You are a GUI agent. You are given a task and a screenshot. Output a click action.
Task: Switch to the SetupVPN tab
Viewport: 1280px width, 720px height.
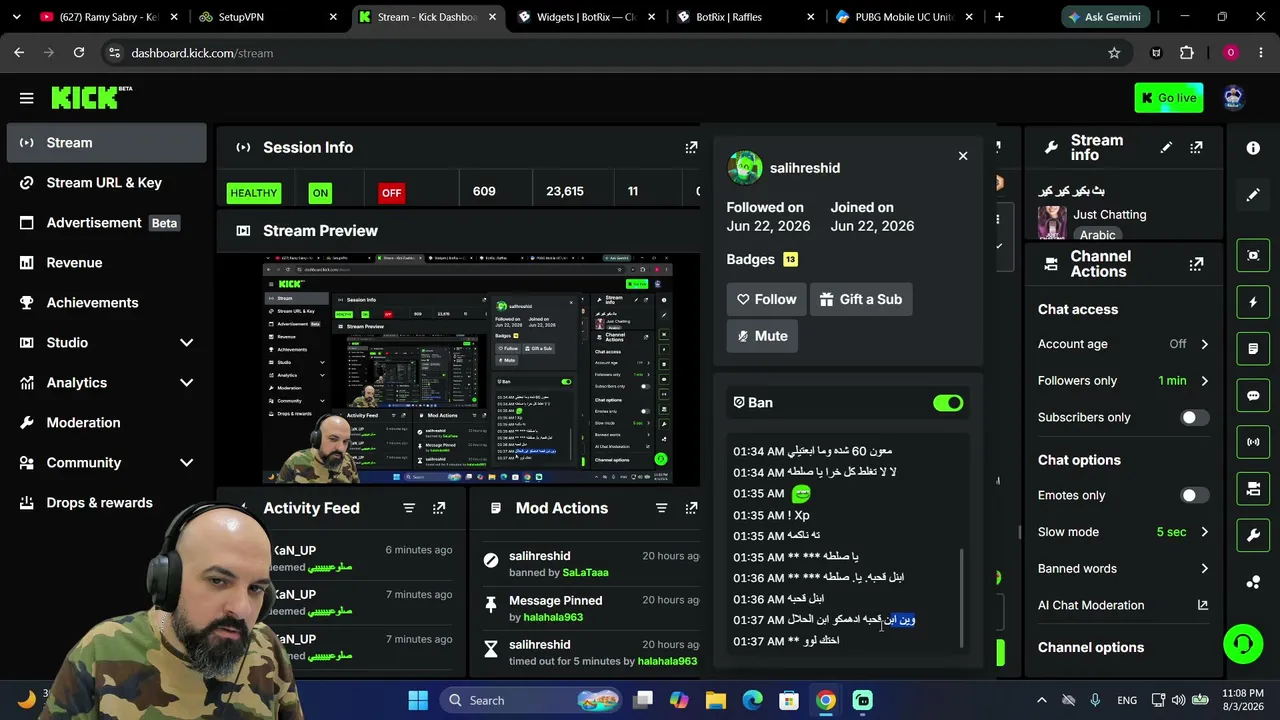point(269,17)
